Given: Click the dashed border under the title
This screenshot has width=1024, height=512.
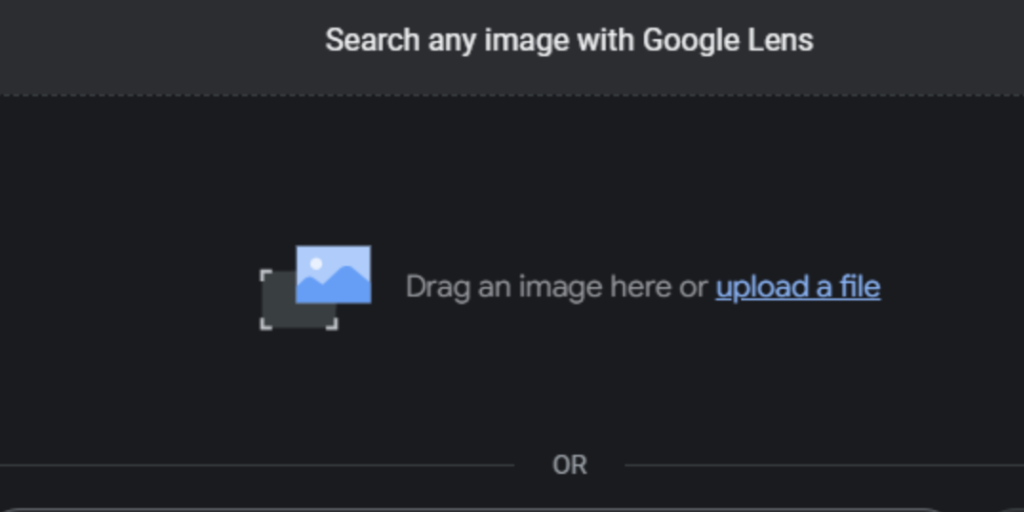Looking at the screenshot, I should [x=512, y=95].
